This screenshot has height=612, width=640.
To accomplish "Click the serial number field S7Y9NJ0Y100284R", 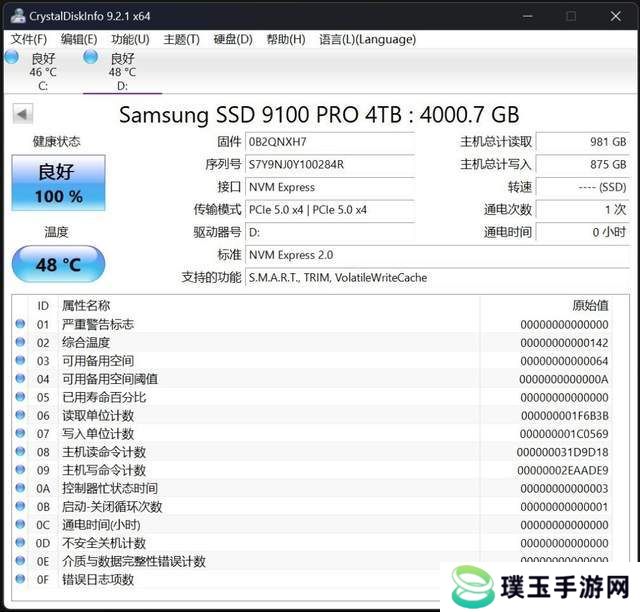I will (x=330, y=165).
